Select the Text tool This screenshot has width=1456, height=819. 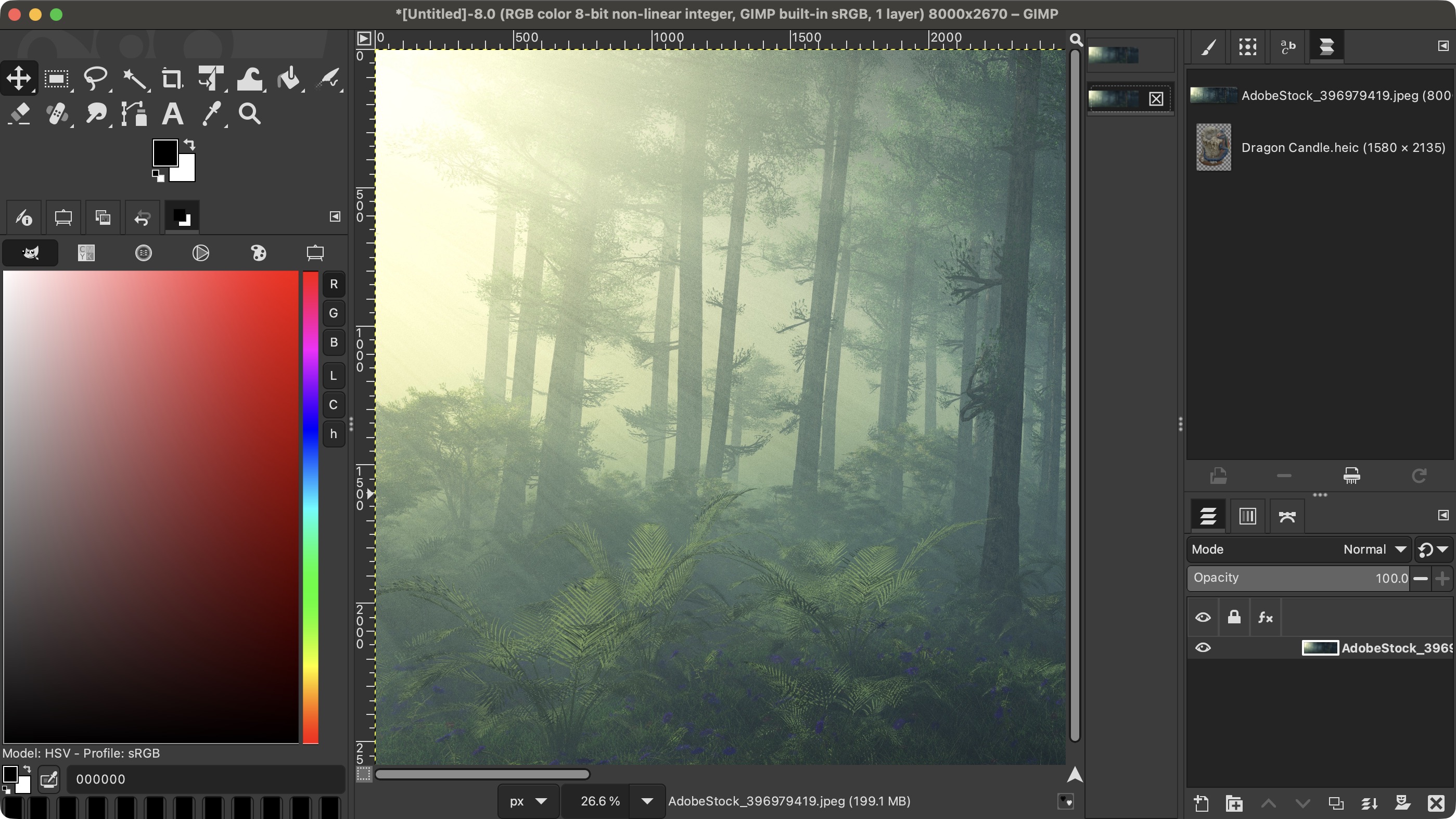pos(172,113)
